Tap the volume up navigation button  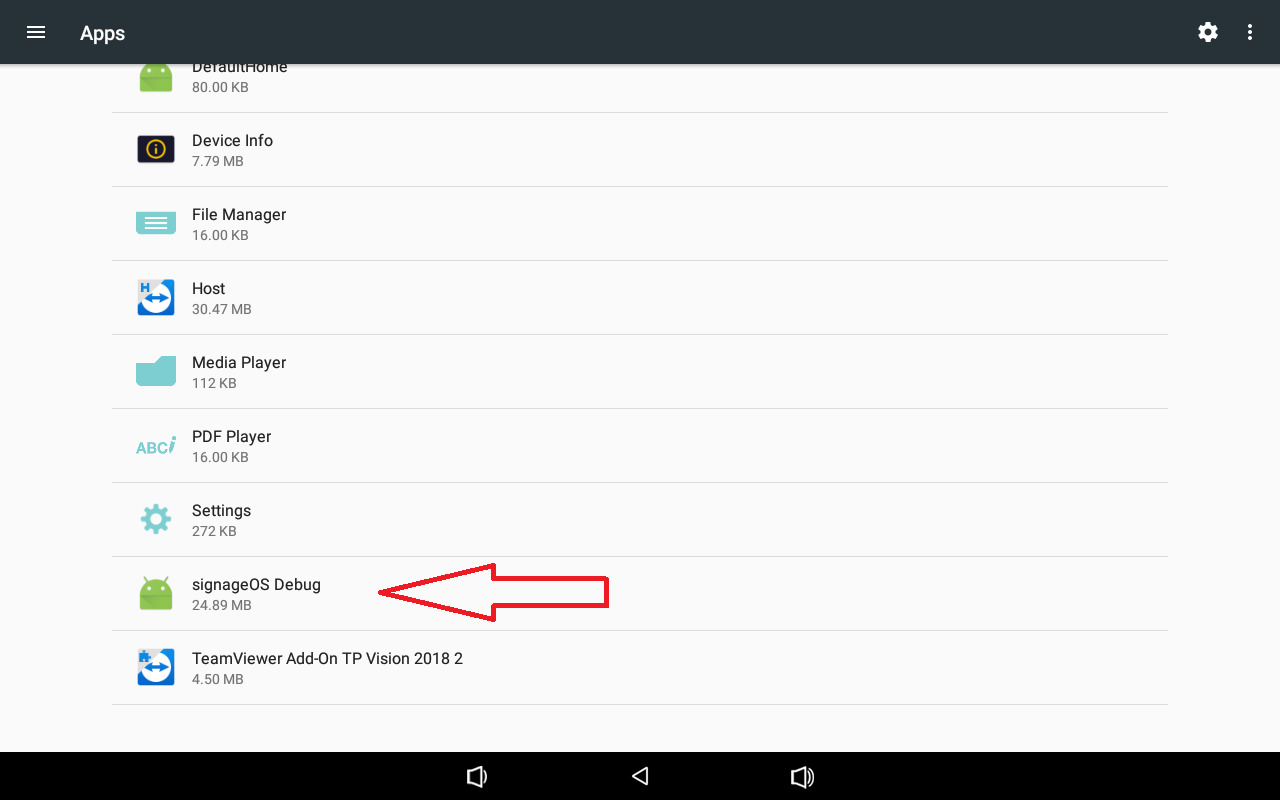(x=802, y=776)
